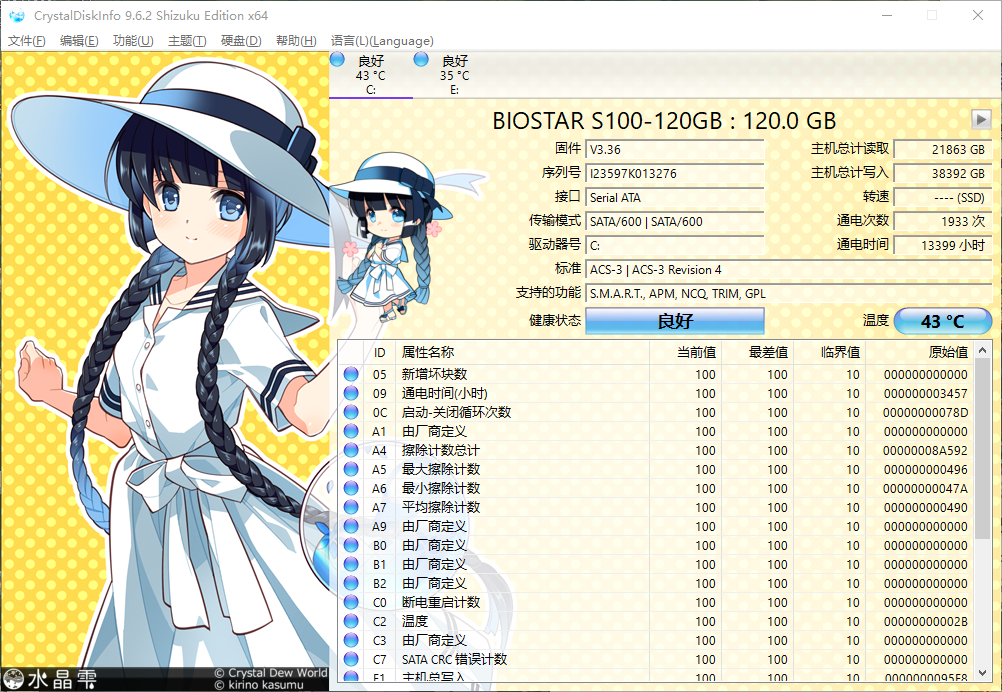The height and width of the screenshot is (692, 1002).
Task: Select the 最大擦除计数 attribute row
Action: click(x=656, y=469)
